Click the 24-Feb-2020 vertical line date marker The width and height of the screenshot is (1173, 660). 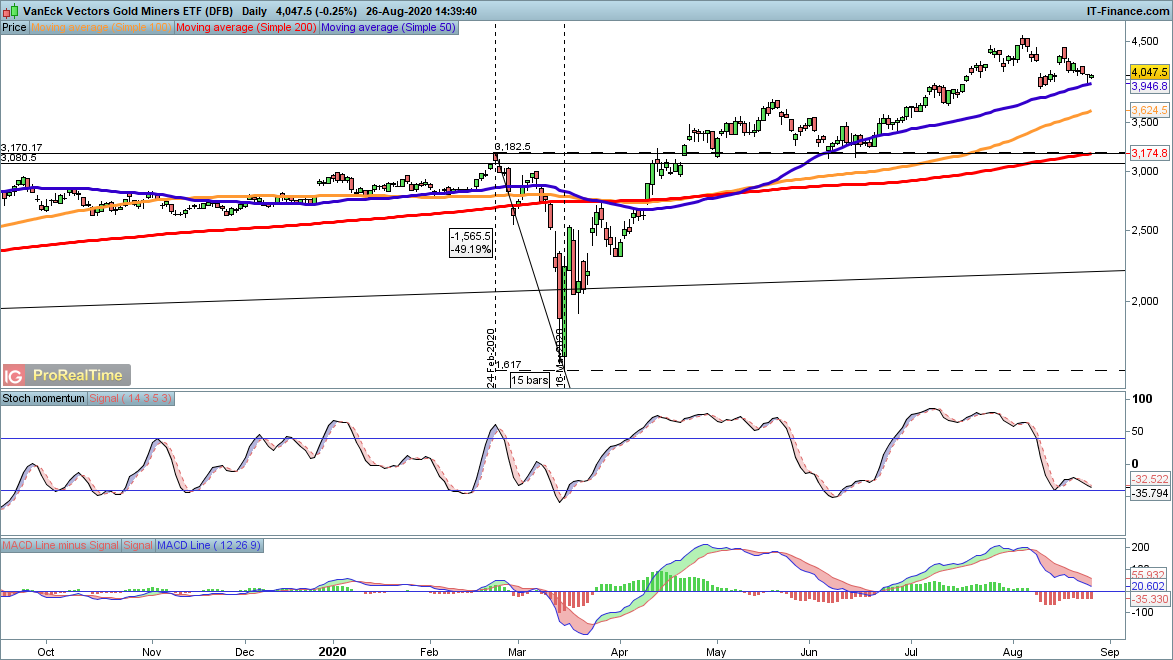pos(490,357)
